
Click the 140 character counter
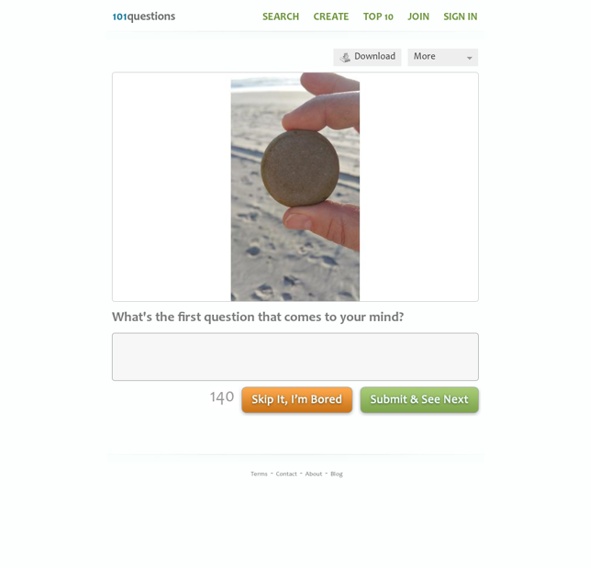pos(222,397)
